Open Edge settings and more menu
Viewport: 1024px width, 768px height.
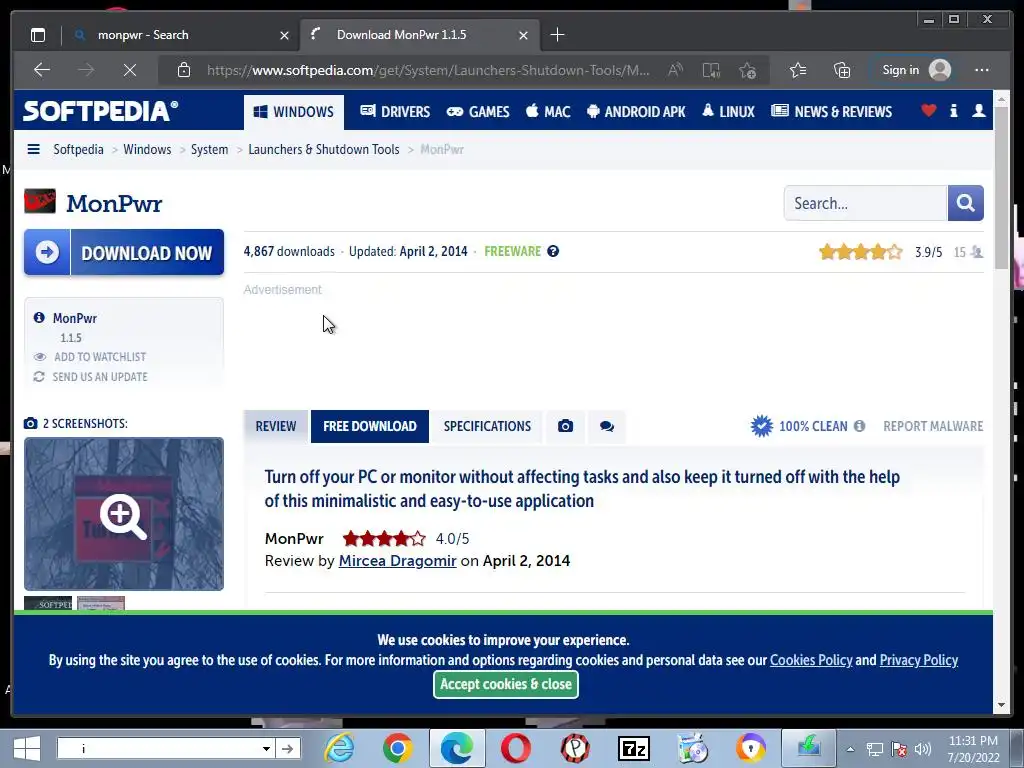pyautogui.click(x=982, y=70)
